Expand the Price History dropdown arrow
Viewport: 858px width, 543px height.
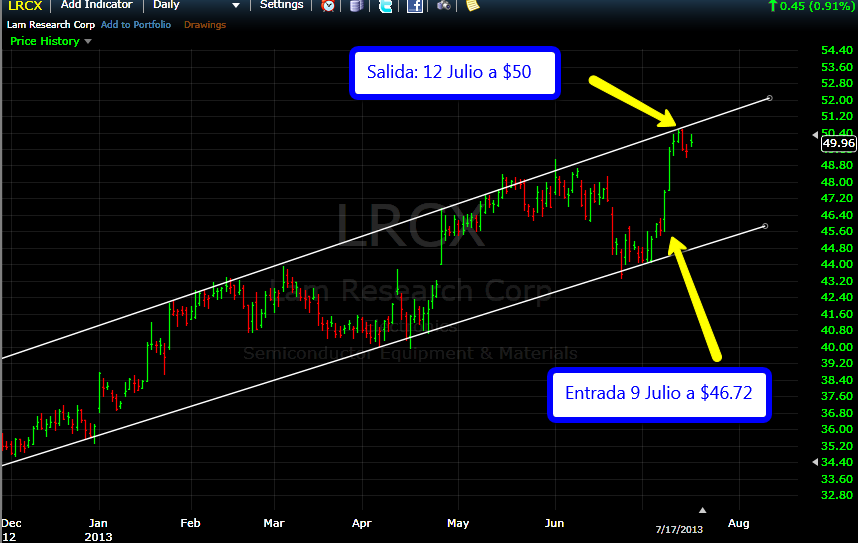(88, 42)
